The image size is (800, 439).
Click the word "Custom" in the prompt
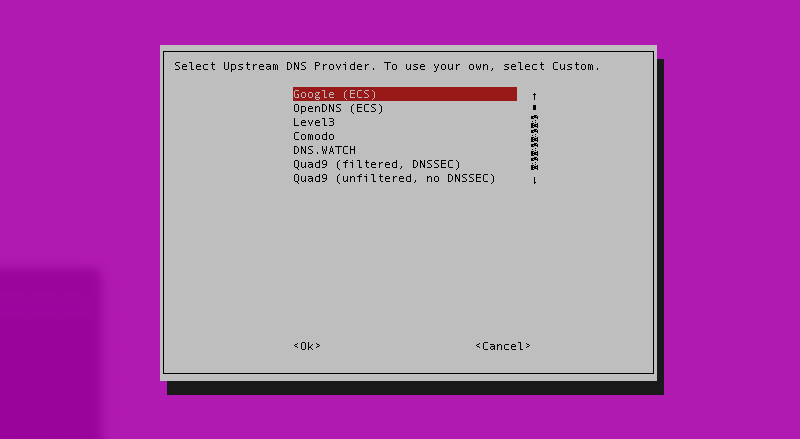[x=573, y=66]
